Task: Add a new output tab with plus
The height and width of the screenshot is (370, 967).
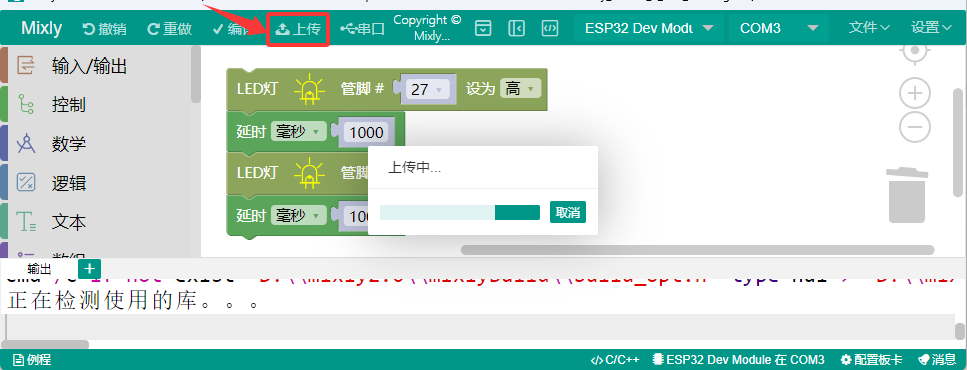Action: tap(89, 268)
